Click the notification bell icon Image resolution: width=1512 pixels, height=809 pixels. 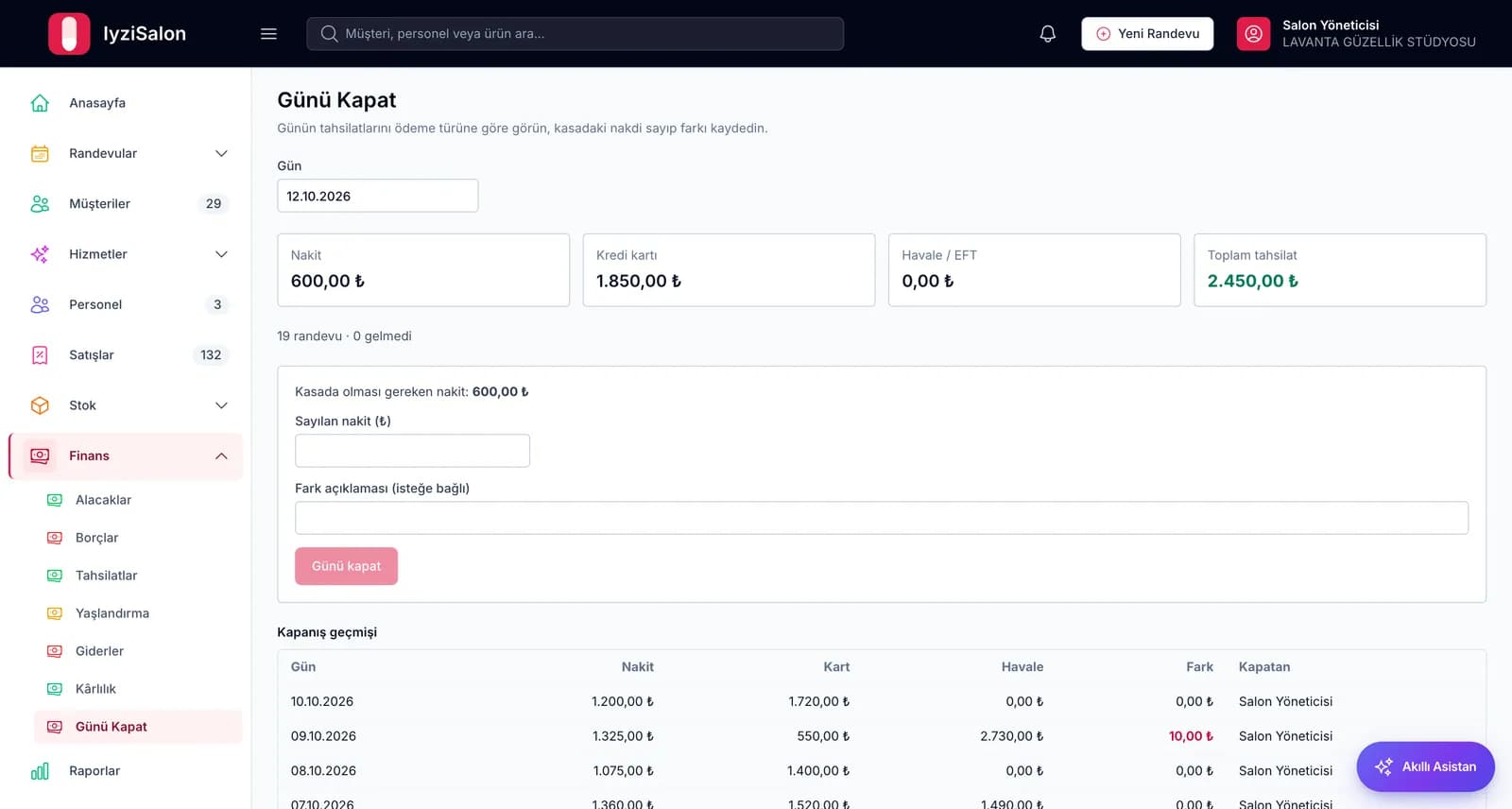pos(1047,34)
